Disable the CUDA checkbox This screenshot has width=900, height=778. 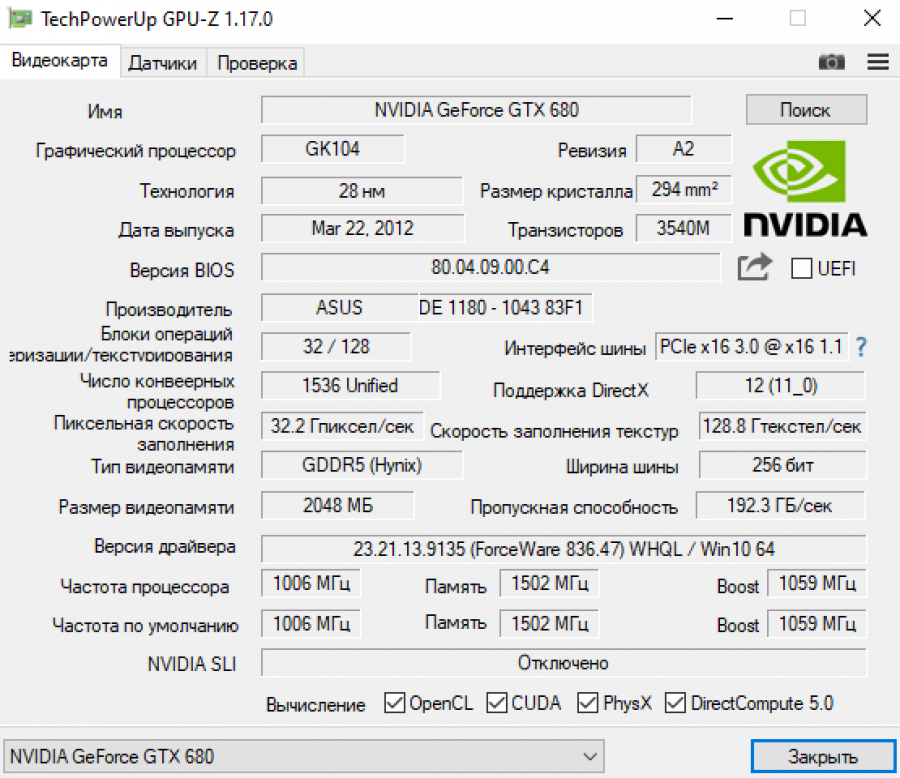[x=497, y=703]
